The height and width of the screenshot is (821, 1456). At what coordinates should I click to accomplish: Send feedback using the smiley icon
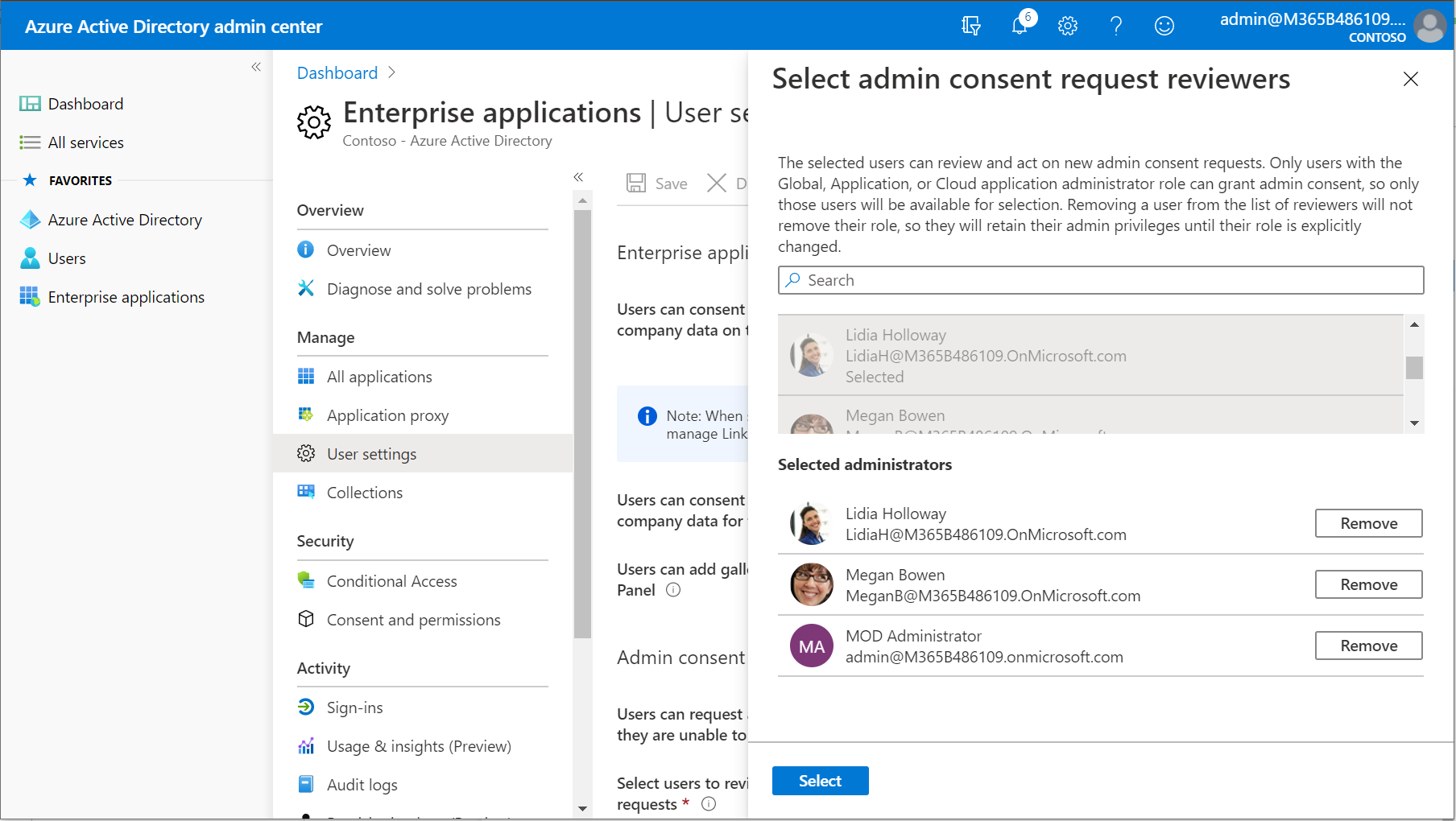pyautogui.click(x=1164, y=26)
